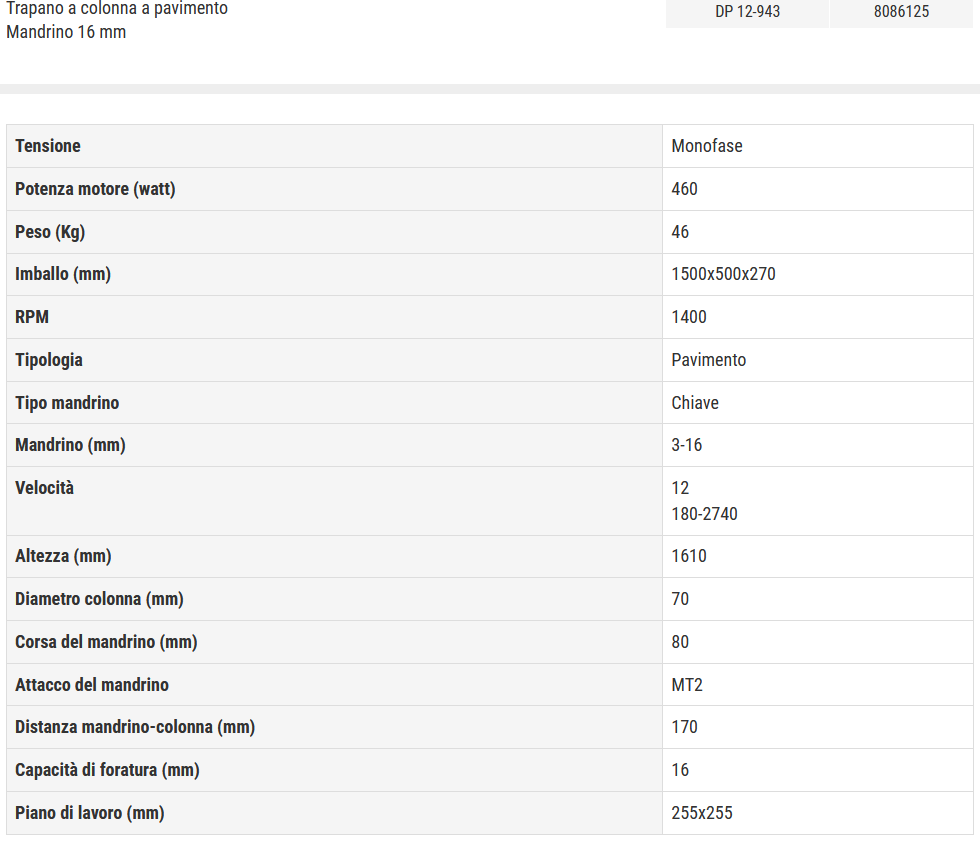Image resolution: width=980 pixels, height=842 pixels.
Task: Click the RPM row label
Action: [32, 318]
